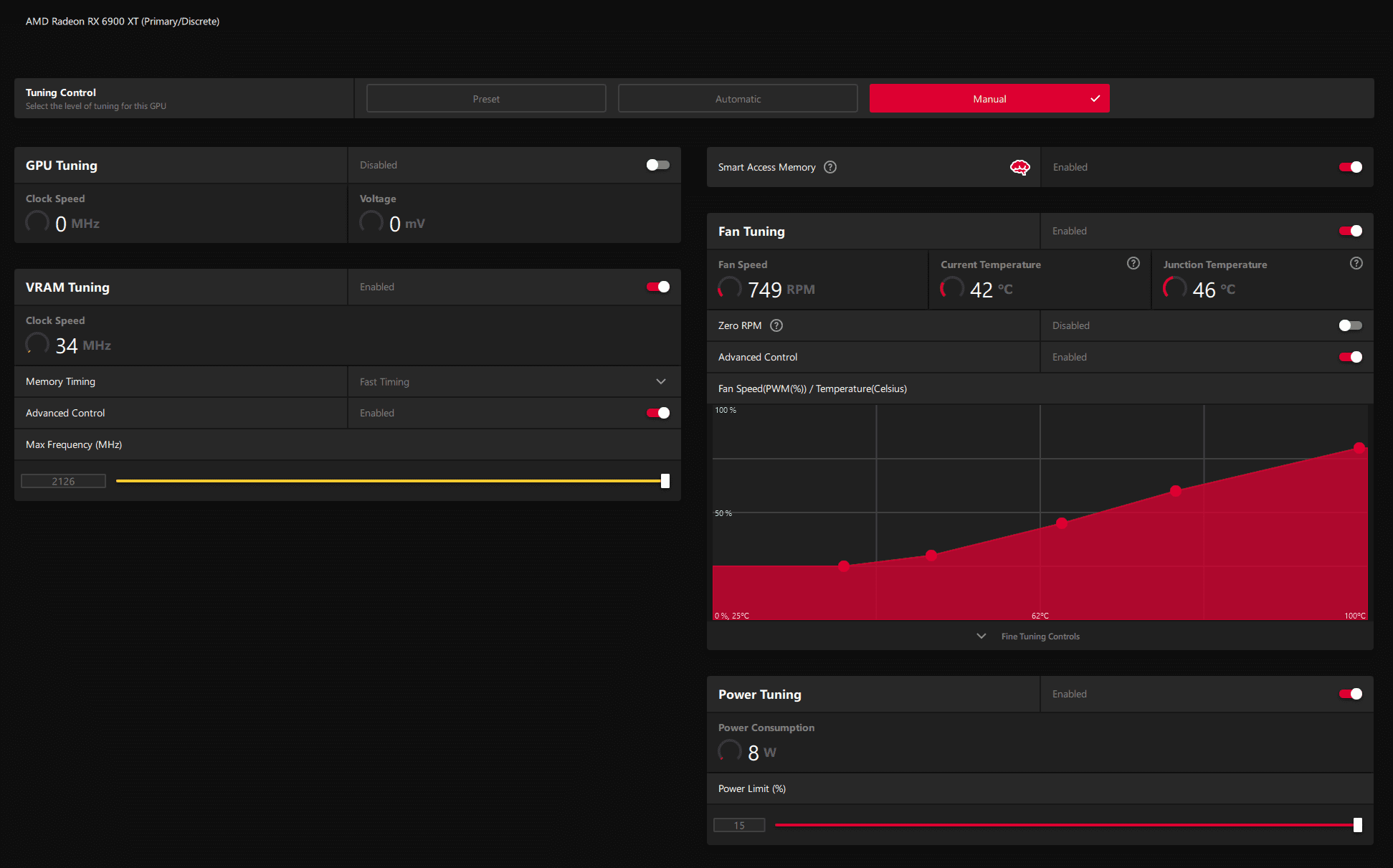The height and width of the screenshot is (868, 1393).
Task: Click the Power Consumption gauge icon
Action: tap(730, 751)
